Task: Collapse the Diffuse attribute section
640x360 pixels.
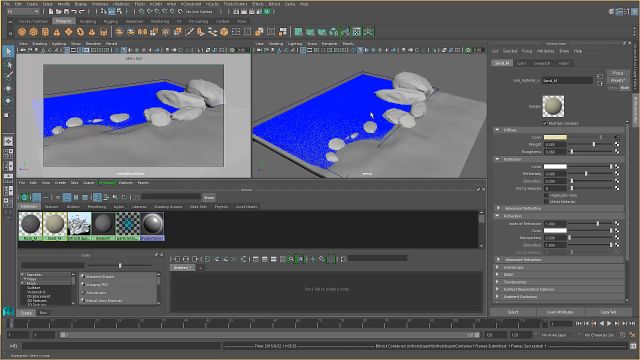Action: [x=497, y=130]
